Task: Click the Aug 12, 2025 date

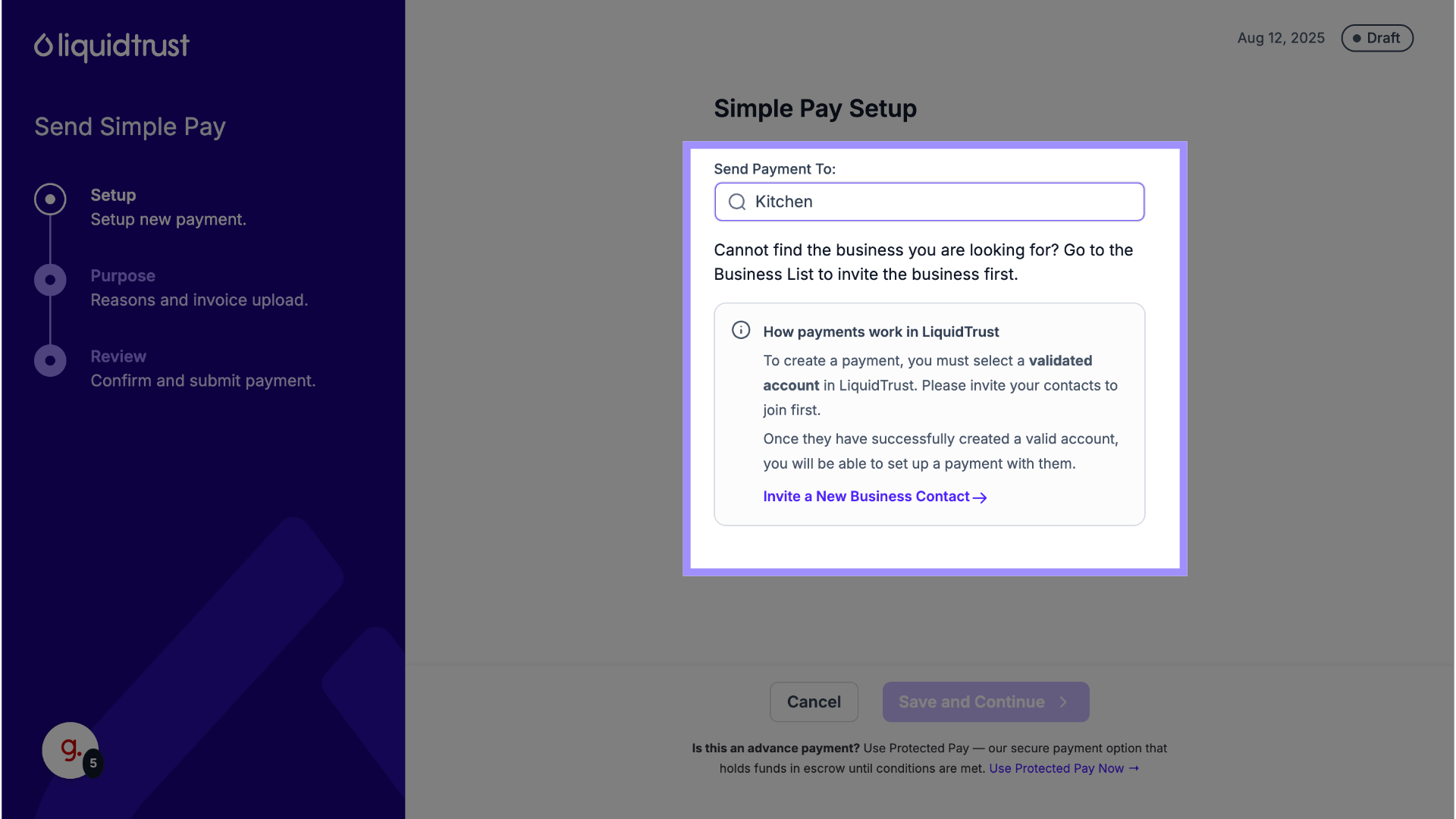Action: pos(1281,38)
